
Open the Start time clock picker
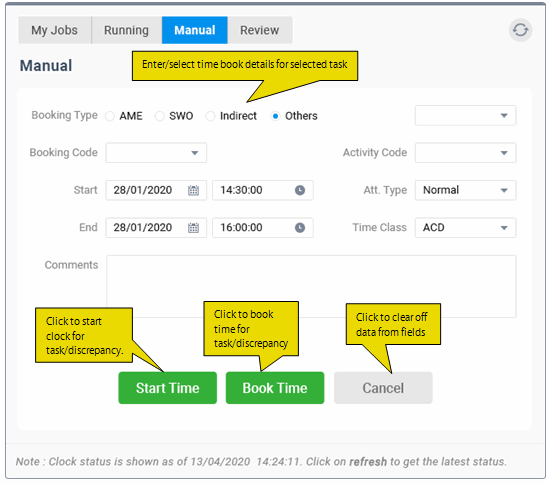[300, 190]
